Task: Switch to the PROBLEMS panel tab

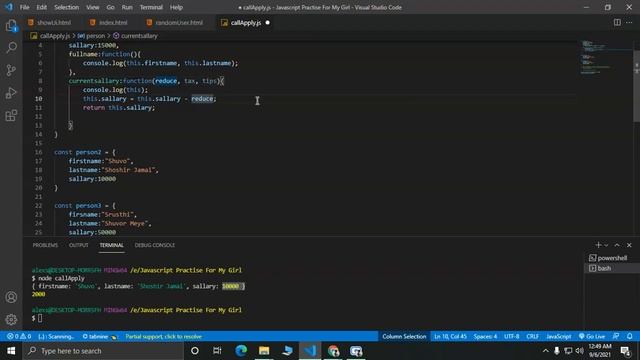Action: (45, 245)
